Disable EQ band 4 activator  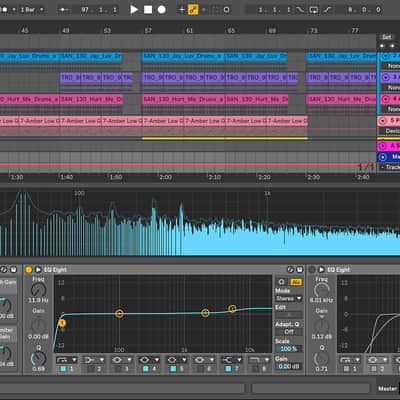point(145,369)
